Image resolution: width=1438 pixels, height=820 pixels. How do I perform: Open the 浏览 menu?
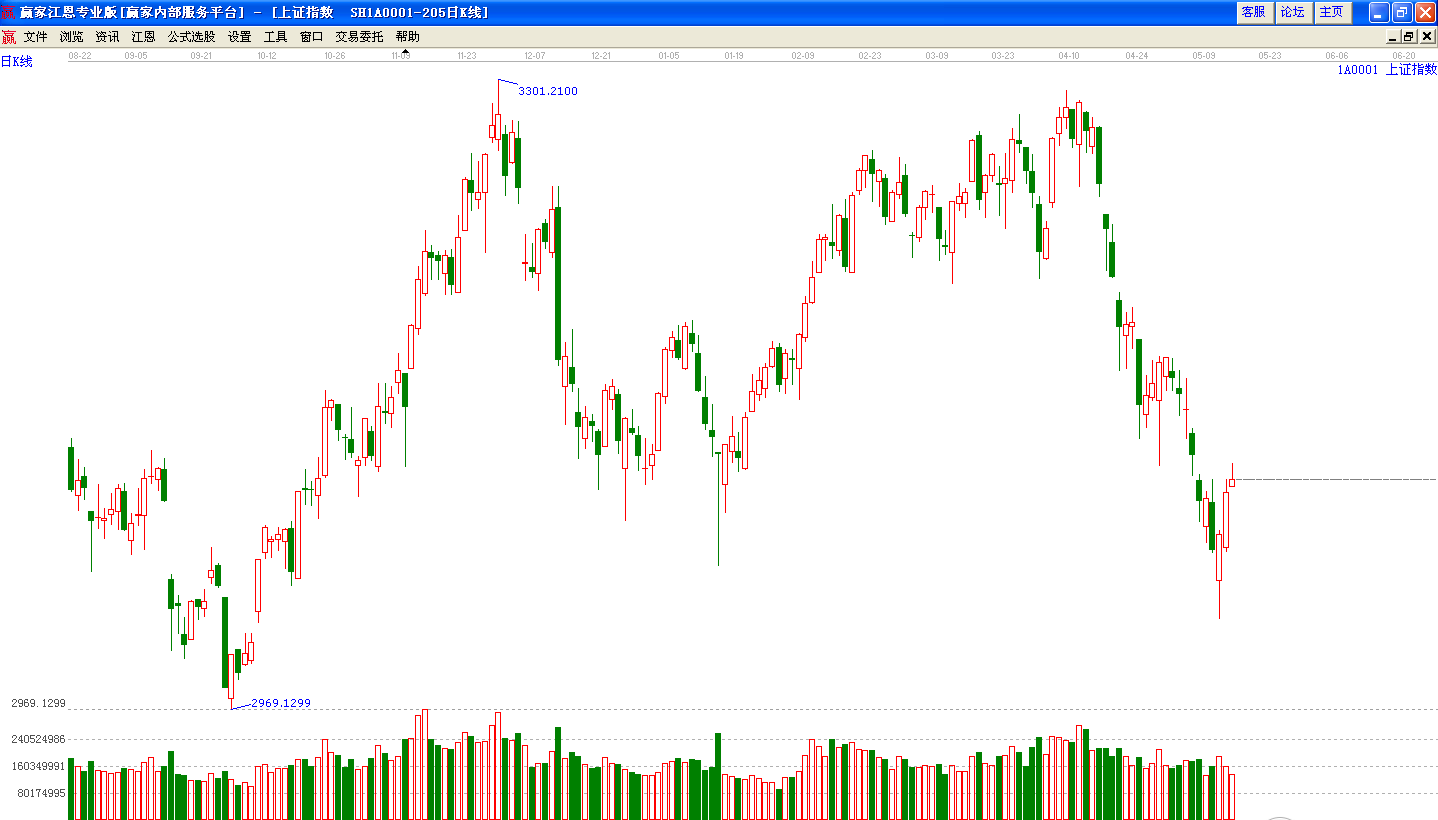pyautogui.click(x=72, y=37)
